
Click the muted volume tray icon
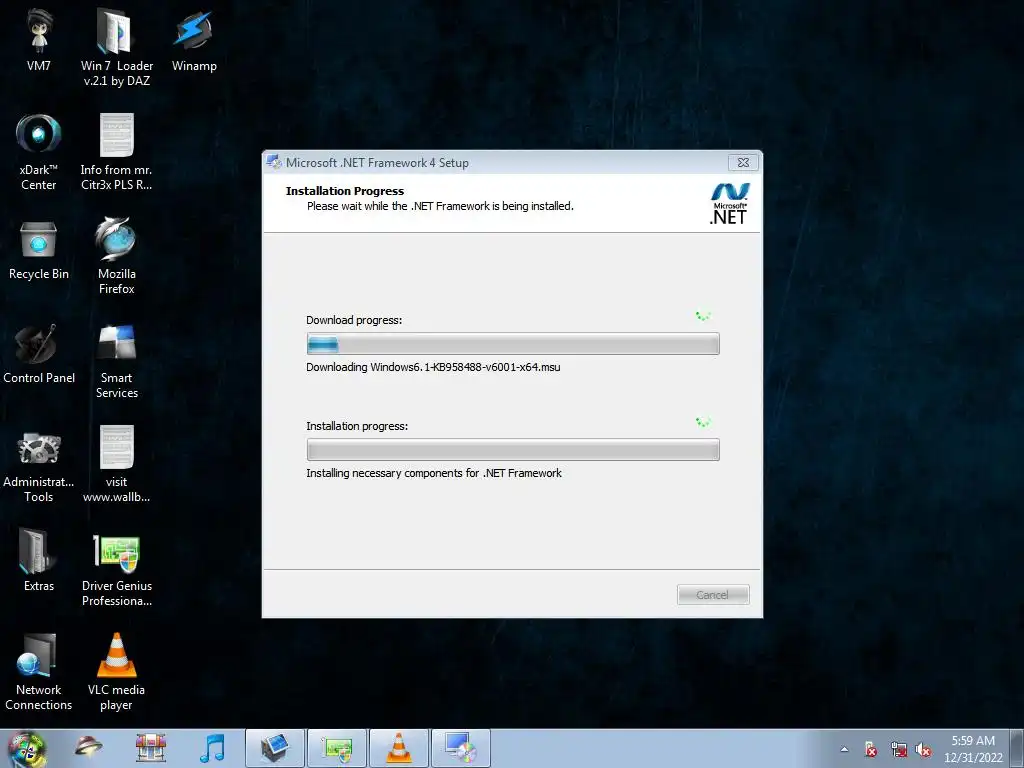point(923,750)
